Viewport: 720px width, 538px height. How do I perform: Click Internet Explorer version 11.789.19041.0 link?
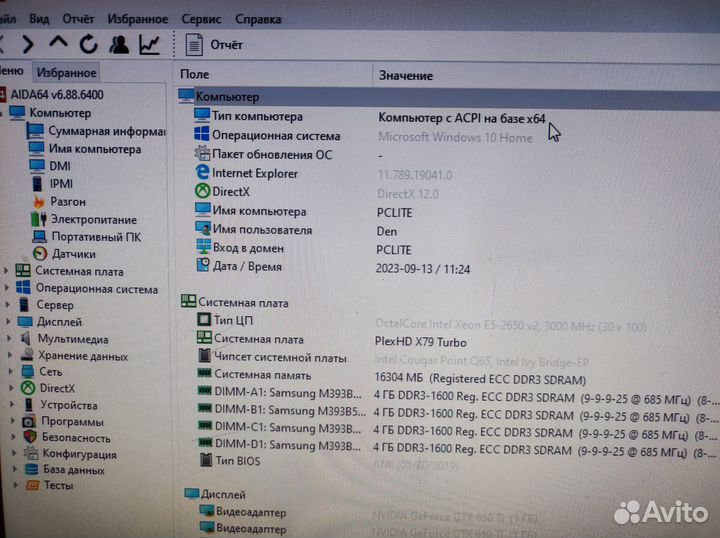(415, 175)
